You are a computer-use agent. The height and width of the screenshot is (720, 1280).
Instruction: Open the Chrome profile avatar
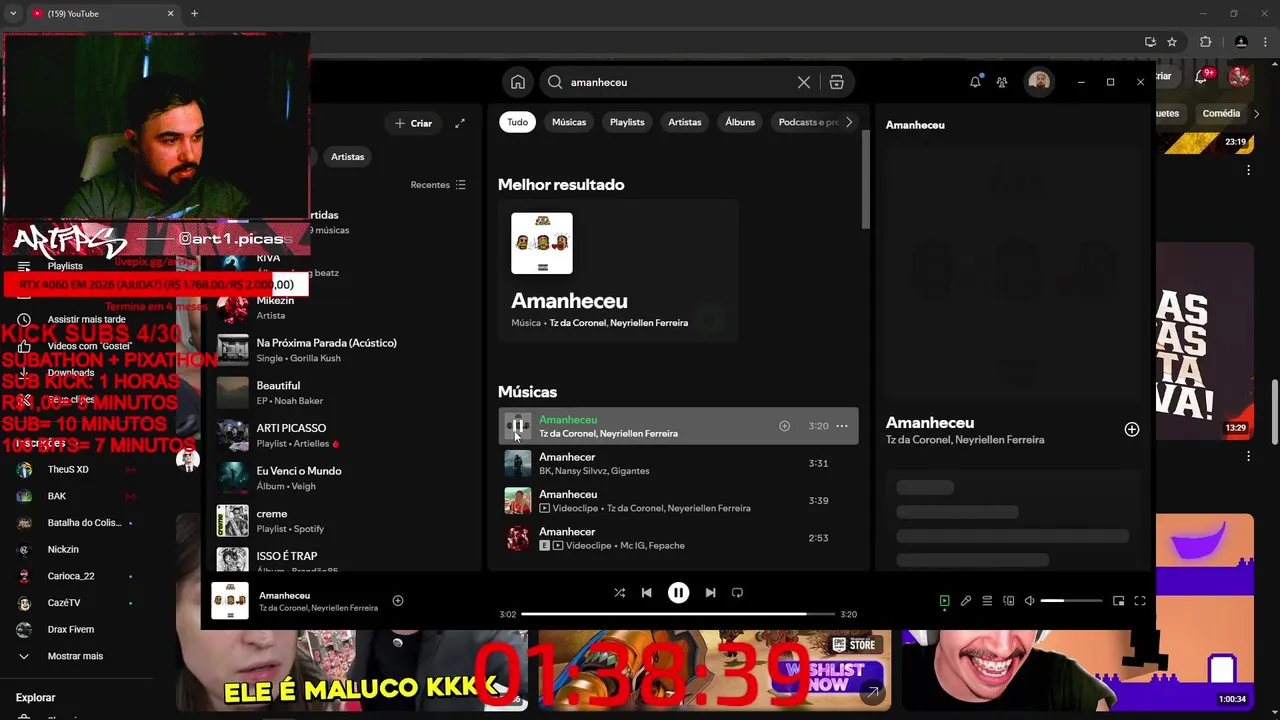(1241, 42)
